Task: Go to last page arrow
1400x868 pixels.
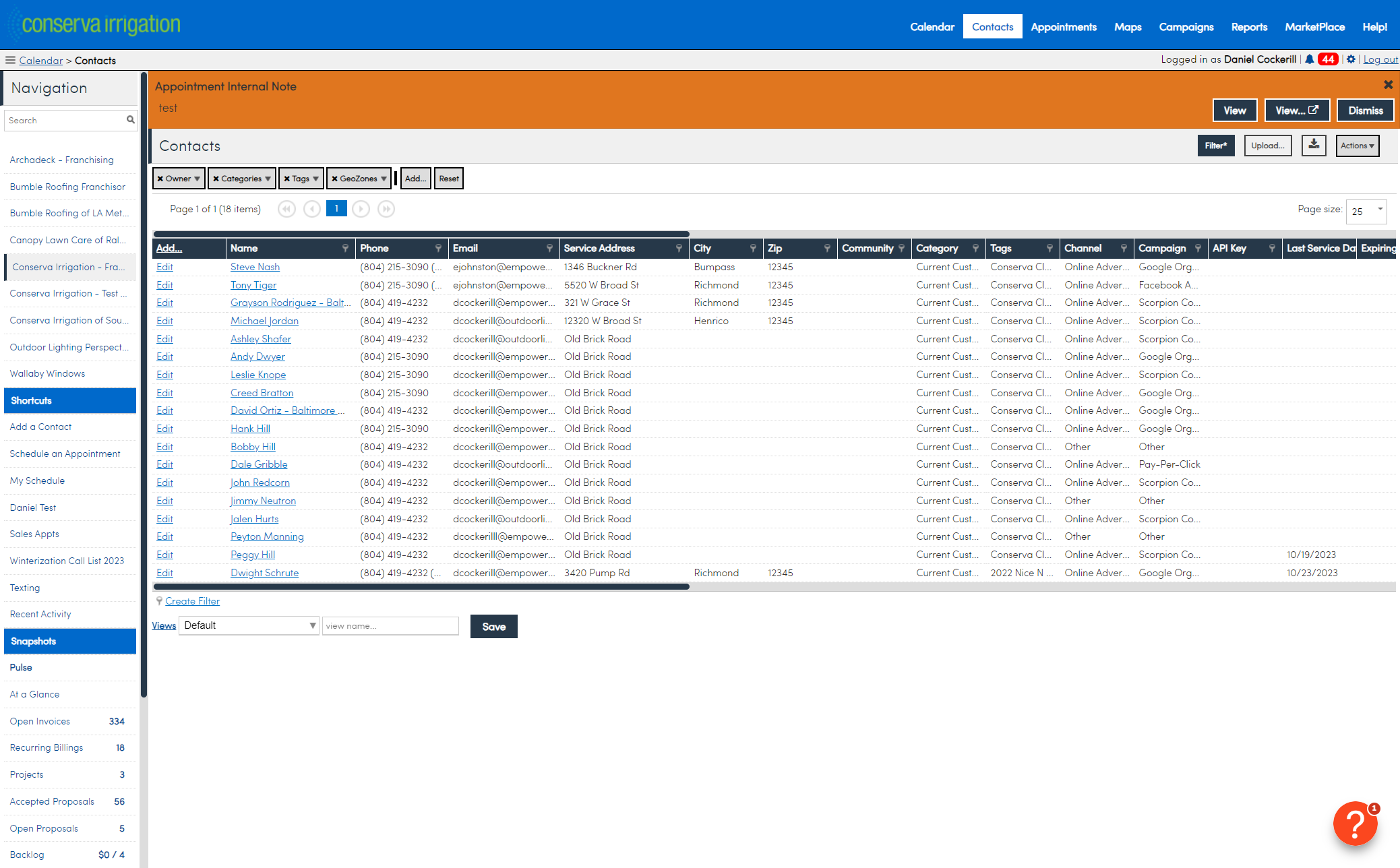Action: coord(386,209)
